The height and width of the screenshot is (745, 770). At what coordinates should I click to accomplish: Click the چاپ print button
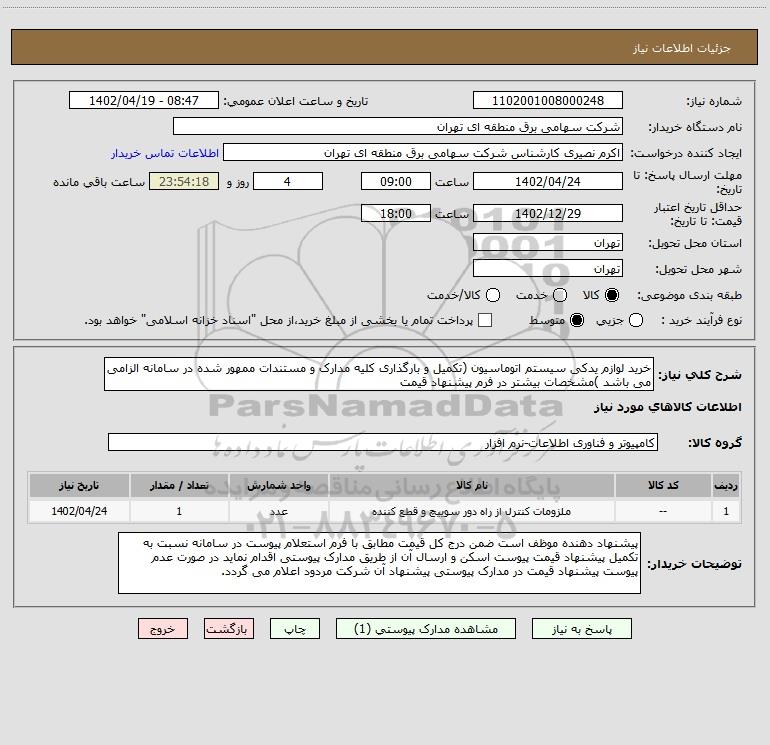pyautogui.click(x=295, y=629)
